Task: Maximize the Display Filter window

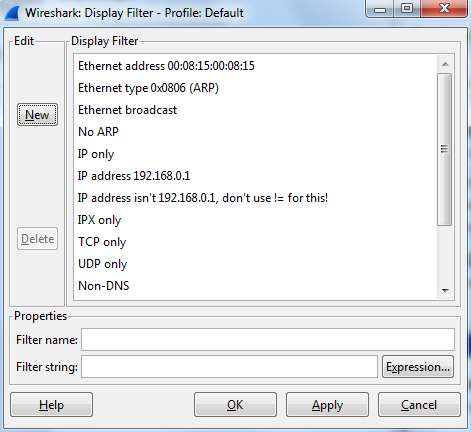Action: 407,8
